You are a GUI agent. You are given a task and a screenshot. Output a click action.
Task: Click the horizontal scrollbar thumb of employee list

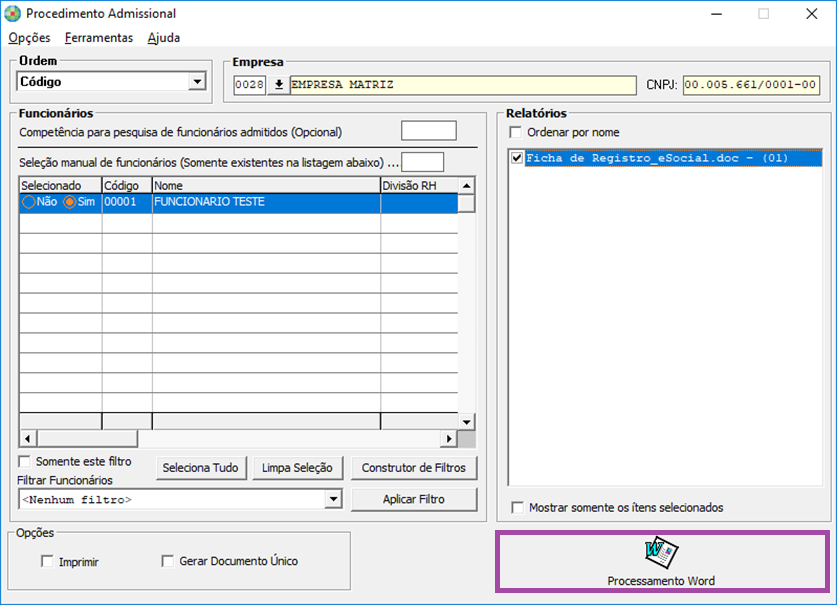pos(87,439)
